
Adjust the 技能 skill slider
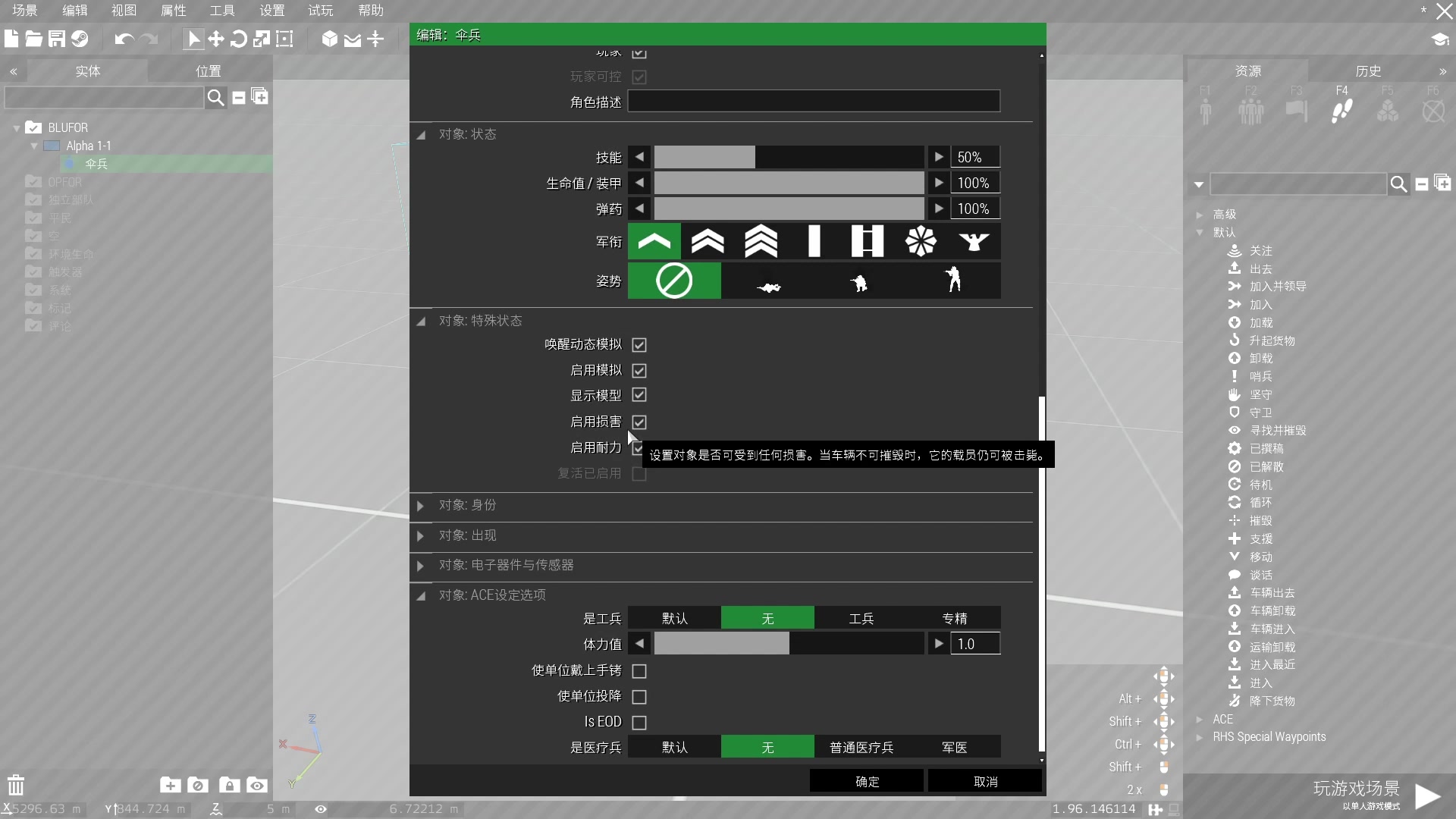(x=789, y=156)
